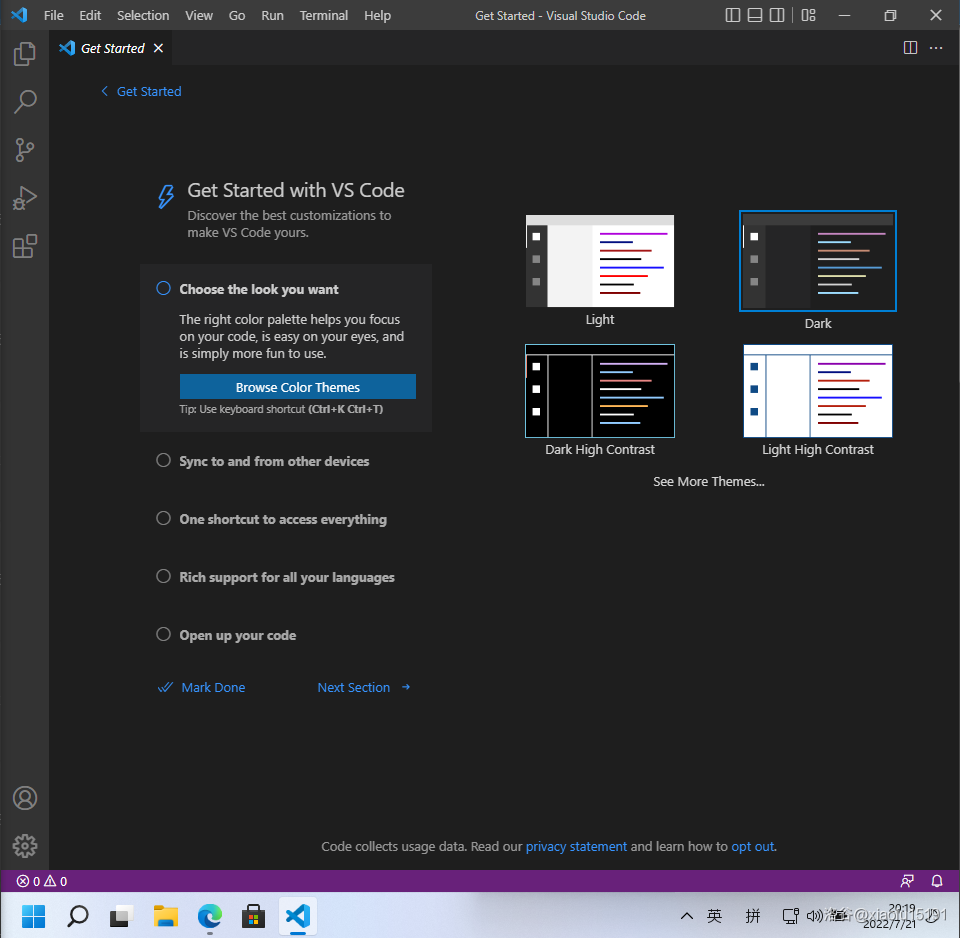Mark 'Choose the look you want' step circle

(163, 288)
